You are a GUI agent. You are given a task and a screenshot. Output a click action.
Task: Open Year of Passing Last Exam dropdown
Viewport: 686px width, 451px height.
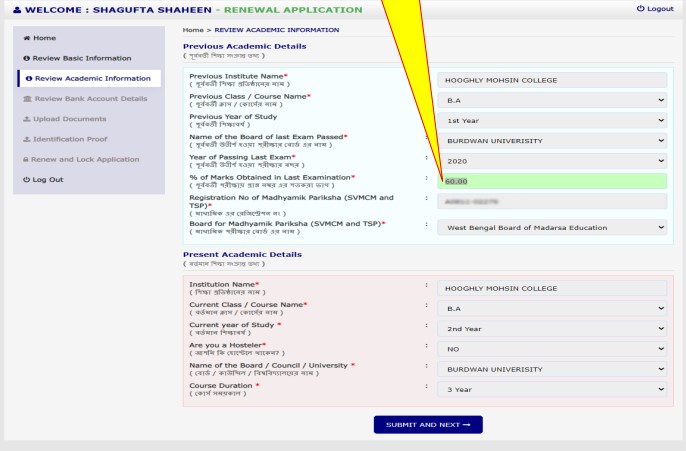pyautogui.click(x=552, y=161)
